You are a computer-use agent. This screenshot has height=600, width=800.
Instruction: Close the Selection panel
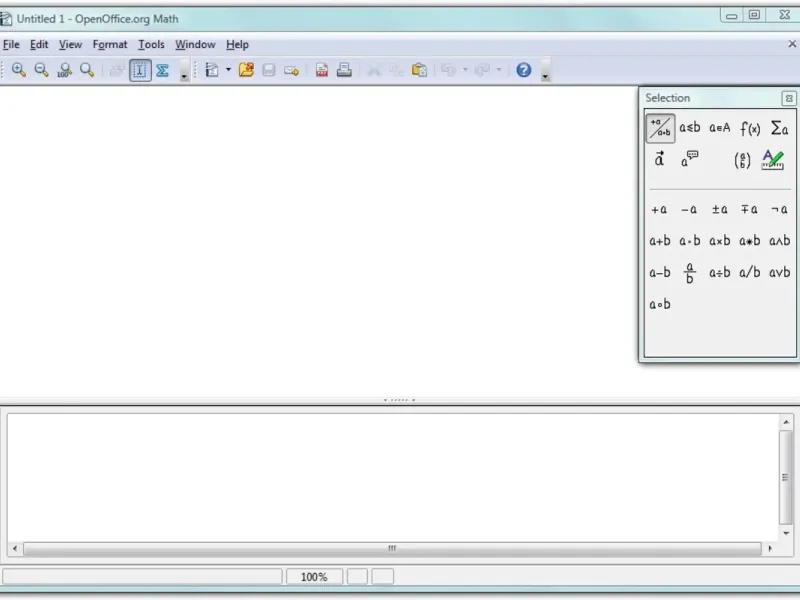point(788,98)
